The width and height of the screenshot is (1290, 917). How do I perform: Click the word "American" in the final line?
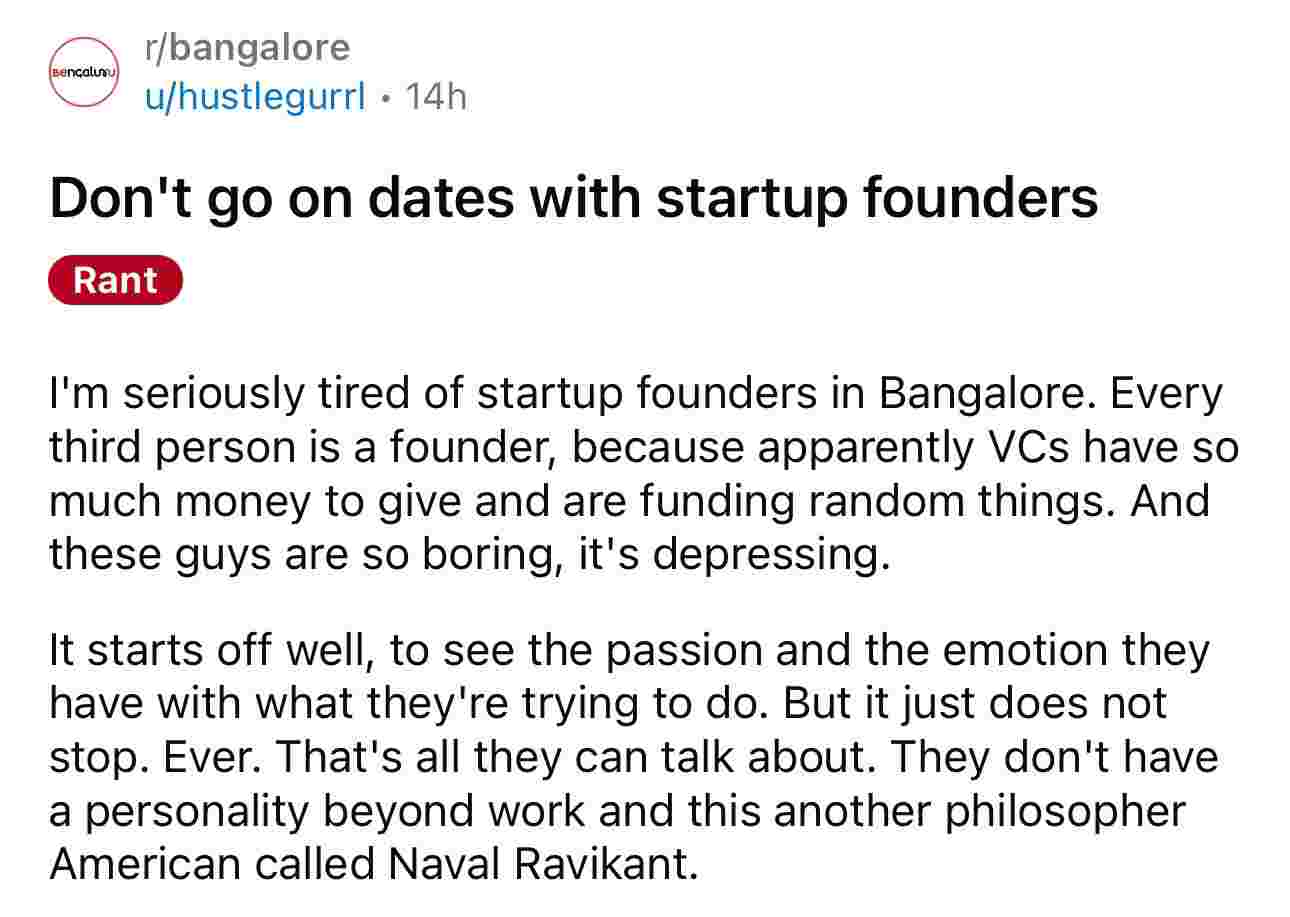pyautogui.click(x=145, y=863)
